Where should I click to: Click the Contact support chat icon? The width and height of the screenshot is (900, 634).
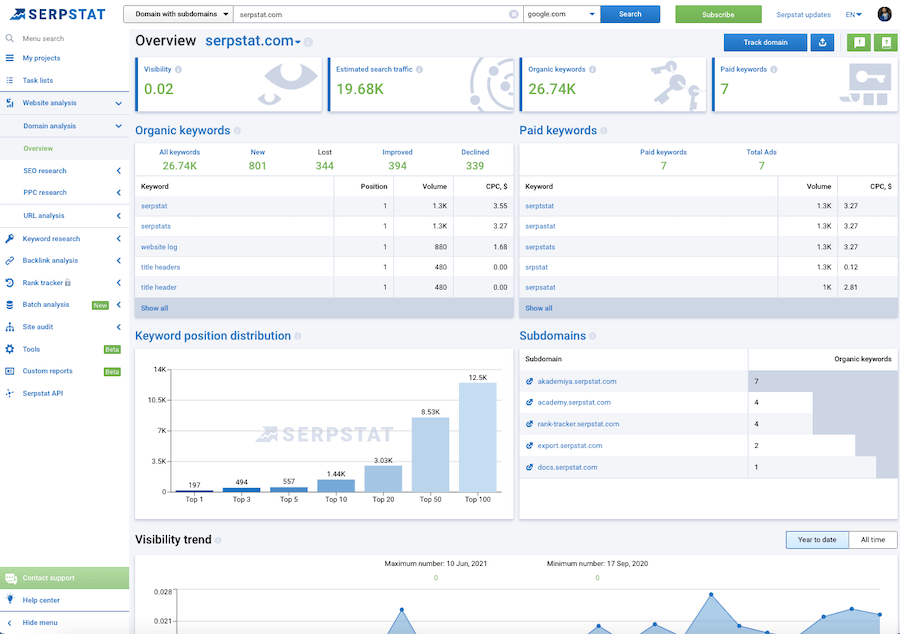point(10,578)
